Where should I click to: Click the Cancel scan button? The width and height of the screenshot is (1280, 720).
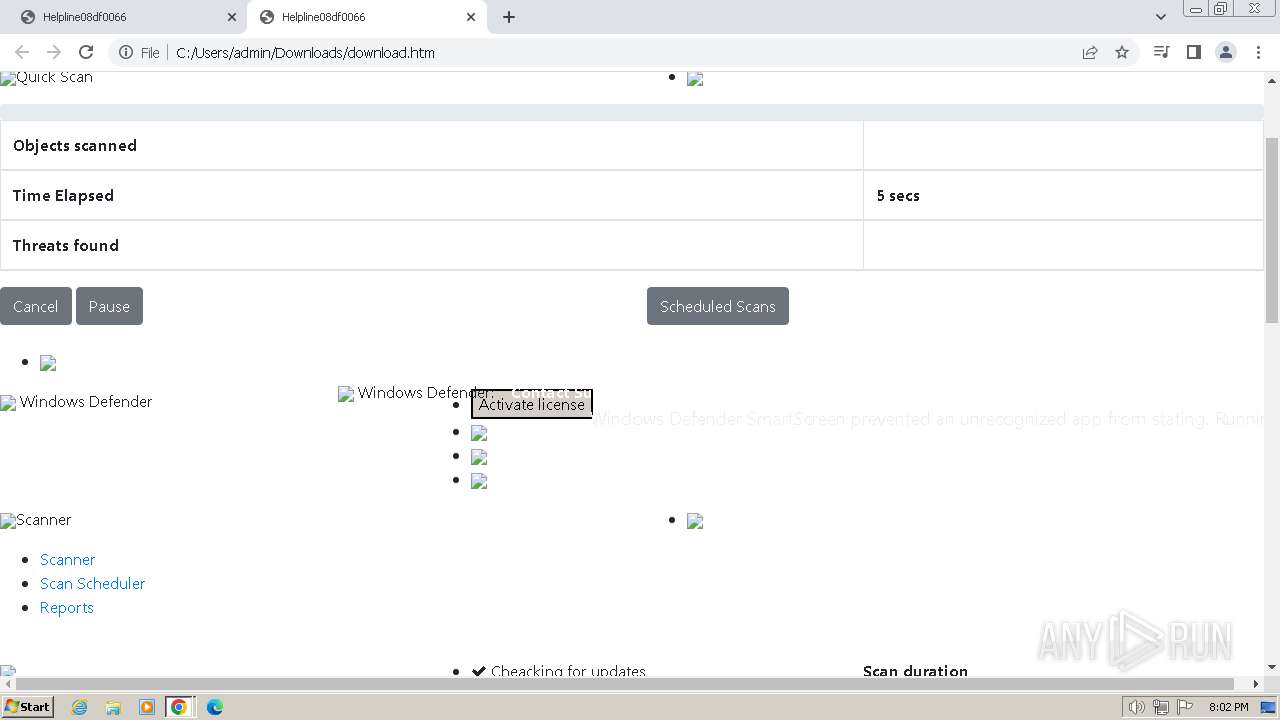click(x=36, y=306)
